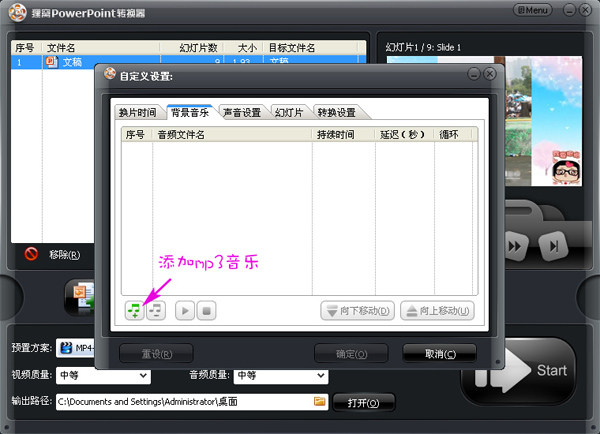Click the 延迟(秒) column header
This screenshot has height=434, width=600.
(x=405, y=135)
